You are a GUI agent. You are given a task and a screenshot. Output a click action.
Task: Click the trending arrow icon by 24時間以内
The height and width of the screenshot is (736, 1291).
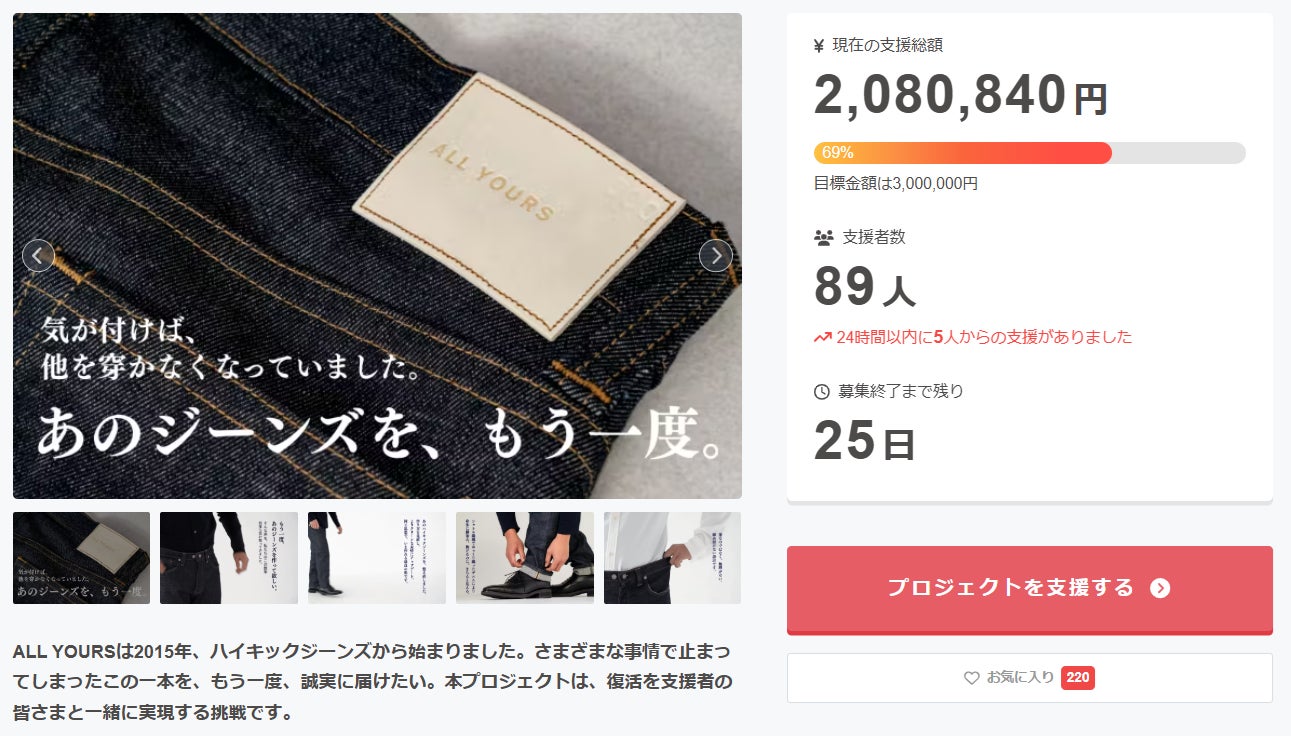[x=823, y=338]
